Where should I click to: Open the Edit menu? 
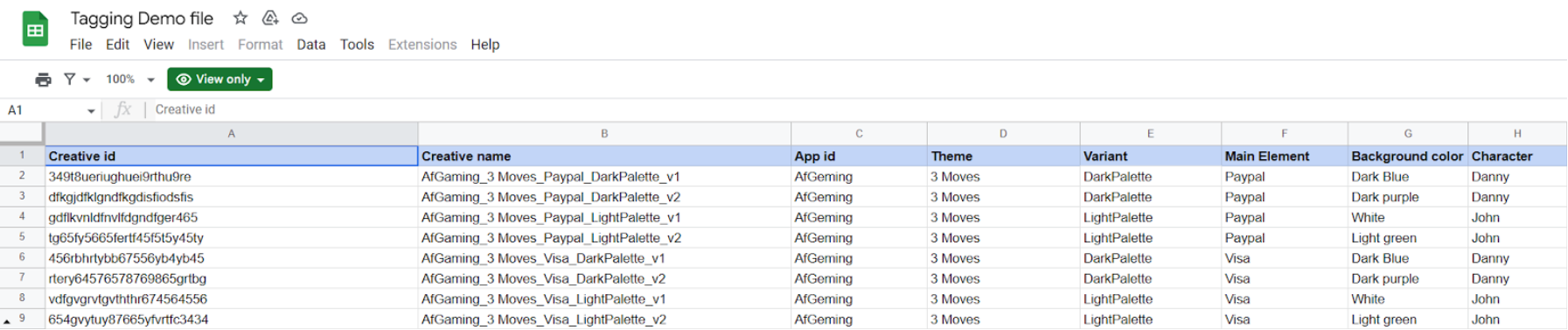117,45
